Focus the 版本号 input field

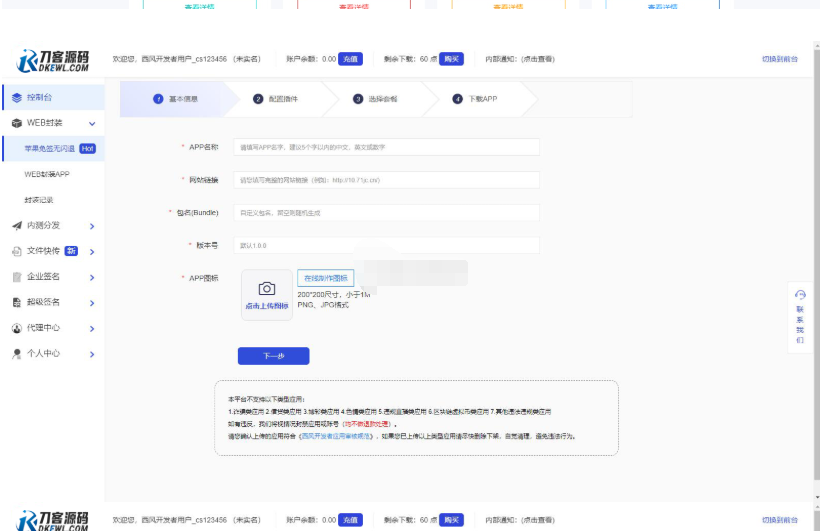click(x=386, y=245)
